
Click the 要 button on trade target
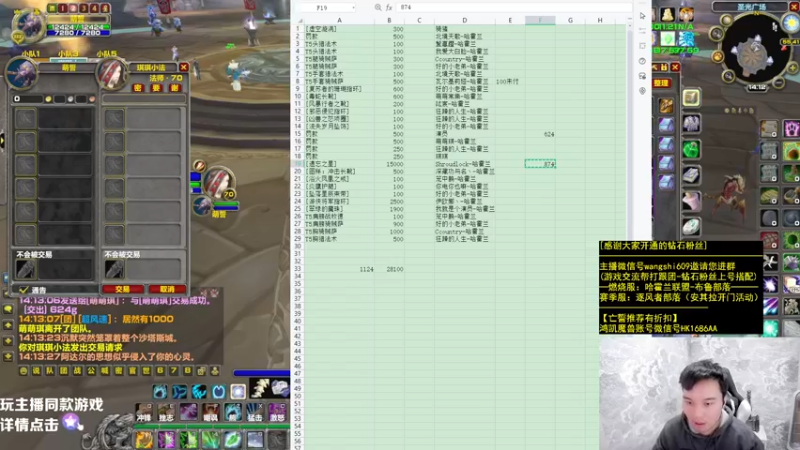point(156,88)
